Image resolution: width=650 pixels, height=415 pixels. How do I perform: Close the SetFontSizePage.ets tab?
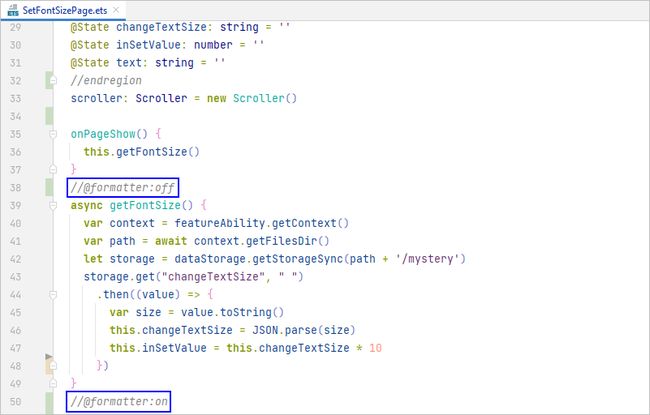[x=116, y=10]
